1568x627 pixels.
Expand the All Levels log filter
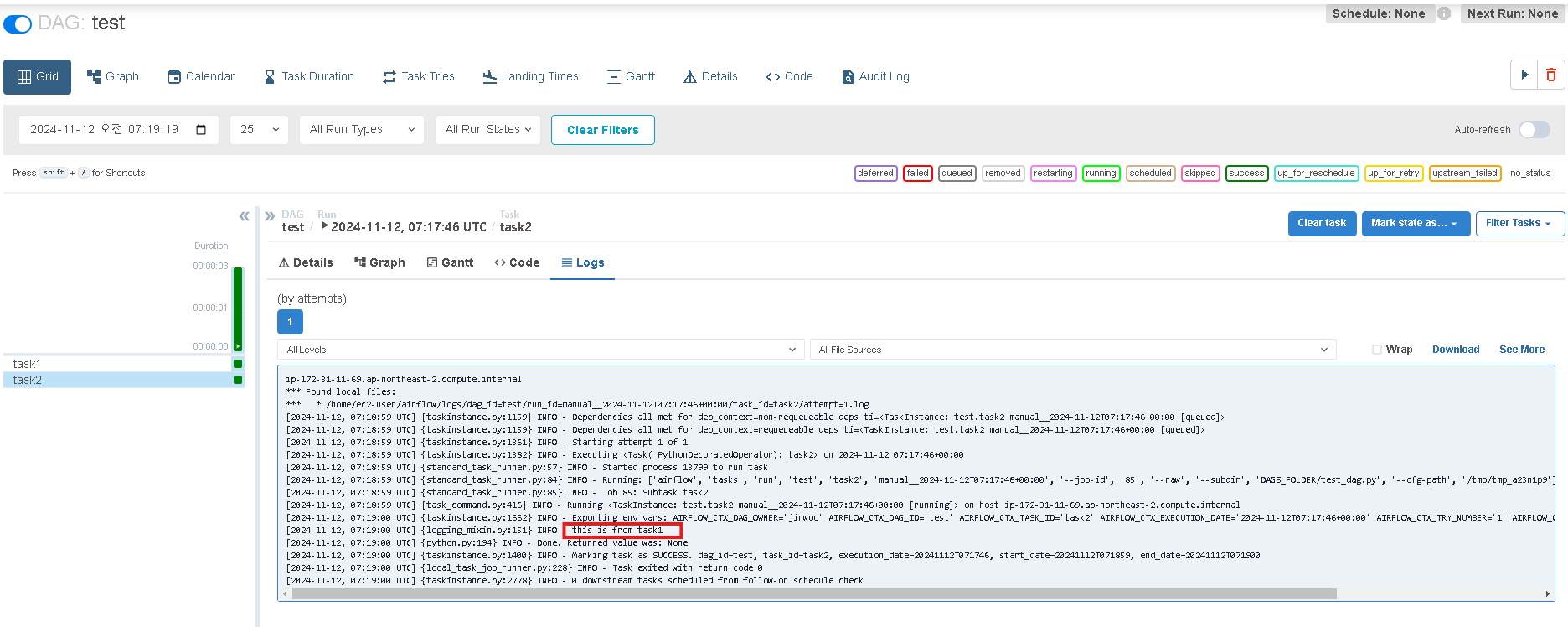coord(541,350)
